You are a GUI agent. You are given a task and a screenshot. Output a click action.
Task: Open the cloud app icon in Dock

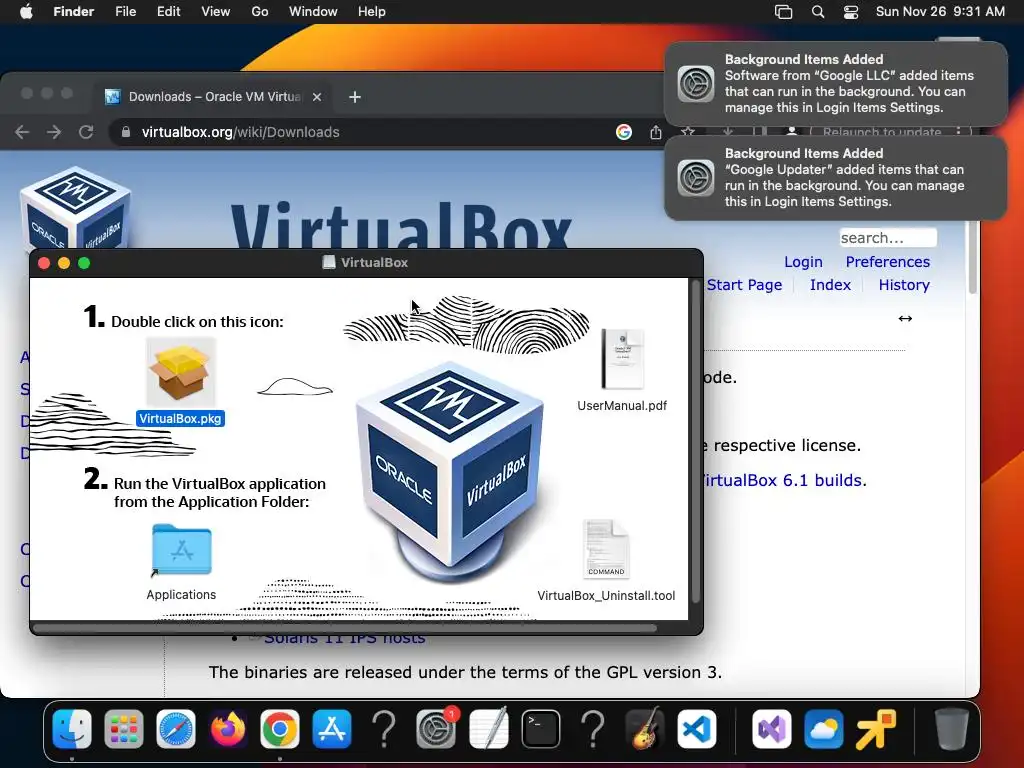pos(824,729)
